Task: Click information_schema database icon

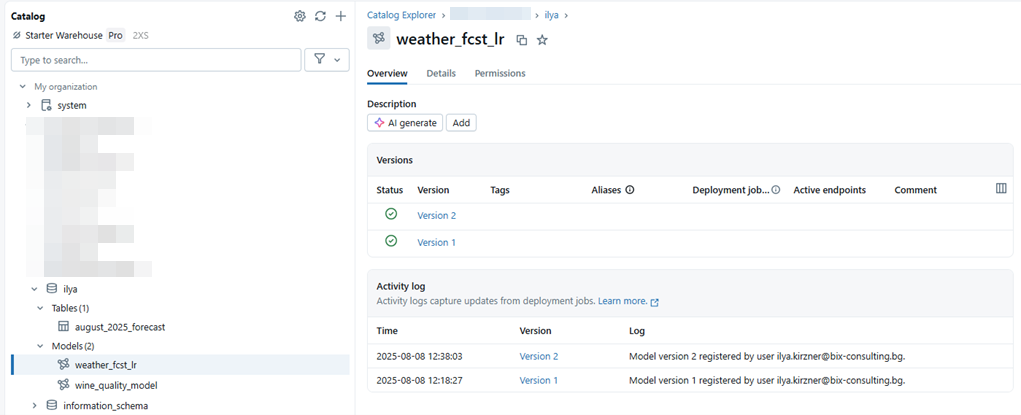Action: coord(52,405)
